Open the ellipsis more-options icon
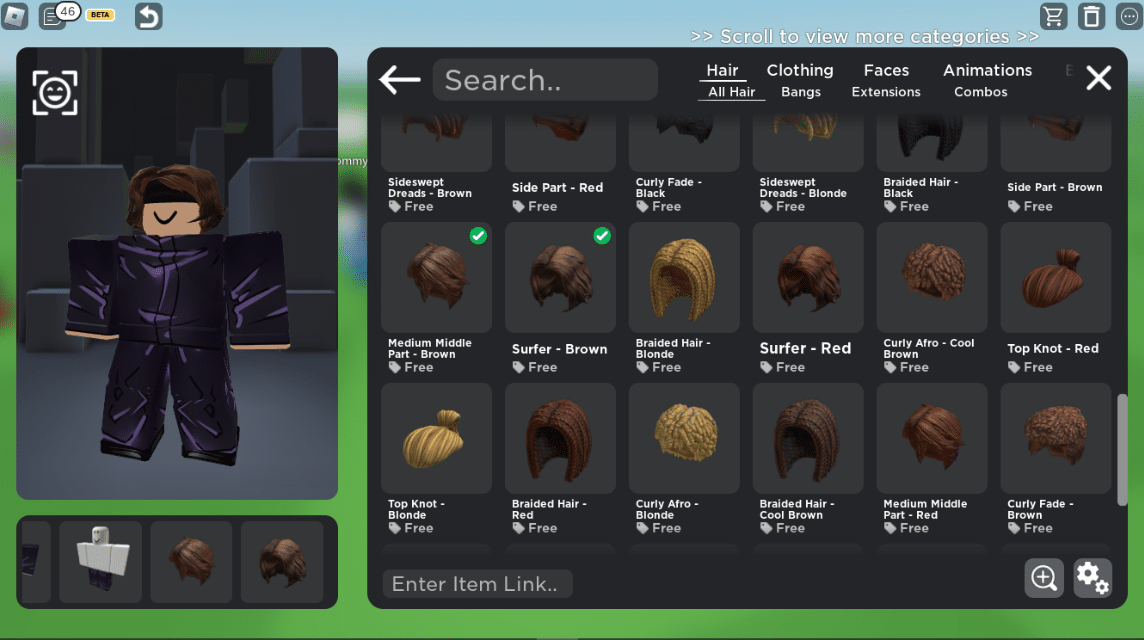This screenshot has width=1144, height=640. coord(1128,16)
